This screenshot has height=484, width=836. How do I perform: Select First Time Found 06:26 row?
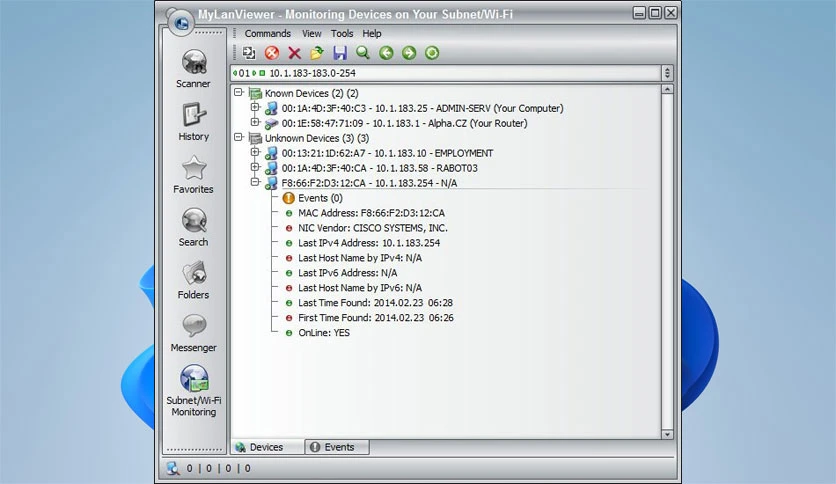click(376, 318)
